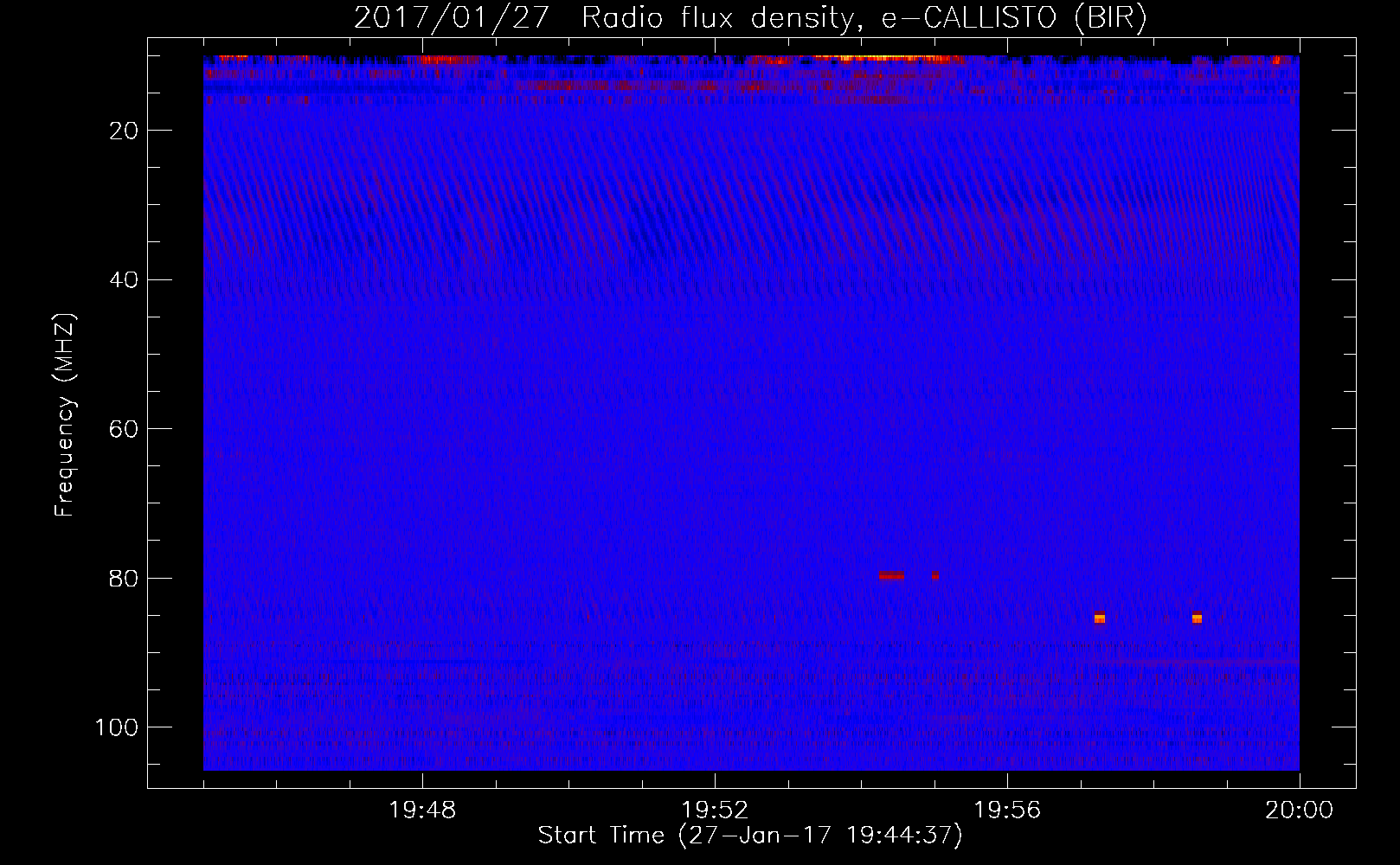Click the small red spot right of 80 MHz streak
Viewport: 1400px width, 865px height.
935,575
